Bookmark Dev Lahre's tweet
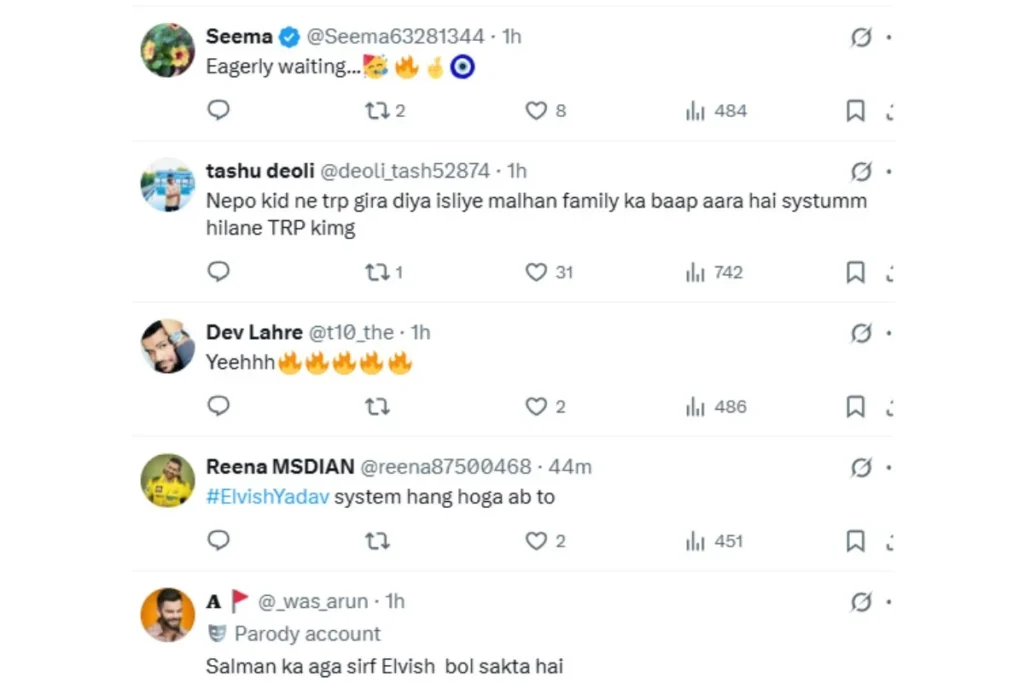Screen dimensions: 1024x683 (855, 406)
